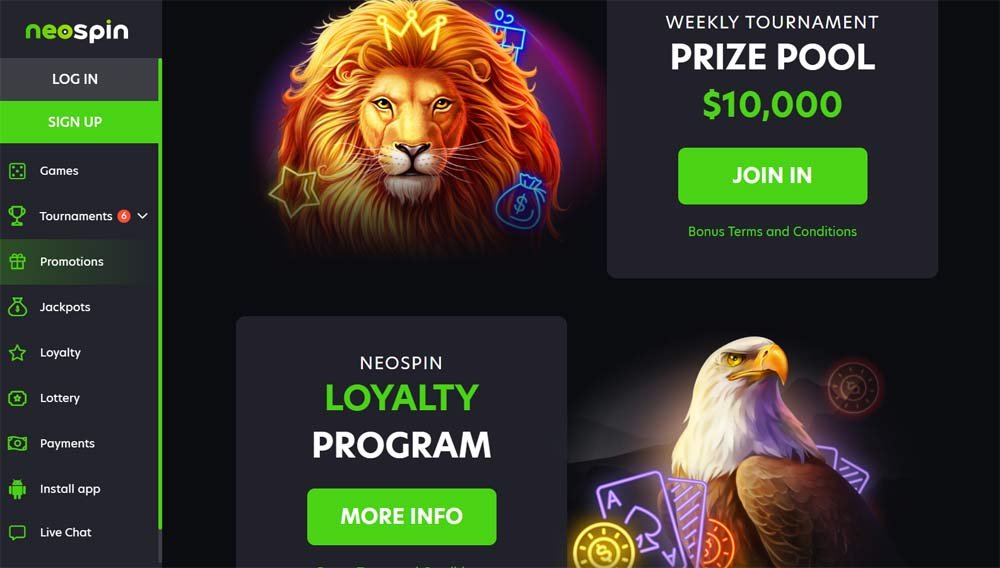The height and width of the screenshot is (568, 1000).
Task: Click the Payments cash icon
Action: coord(17,444)
